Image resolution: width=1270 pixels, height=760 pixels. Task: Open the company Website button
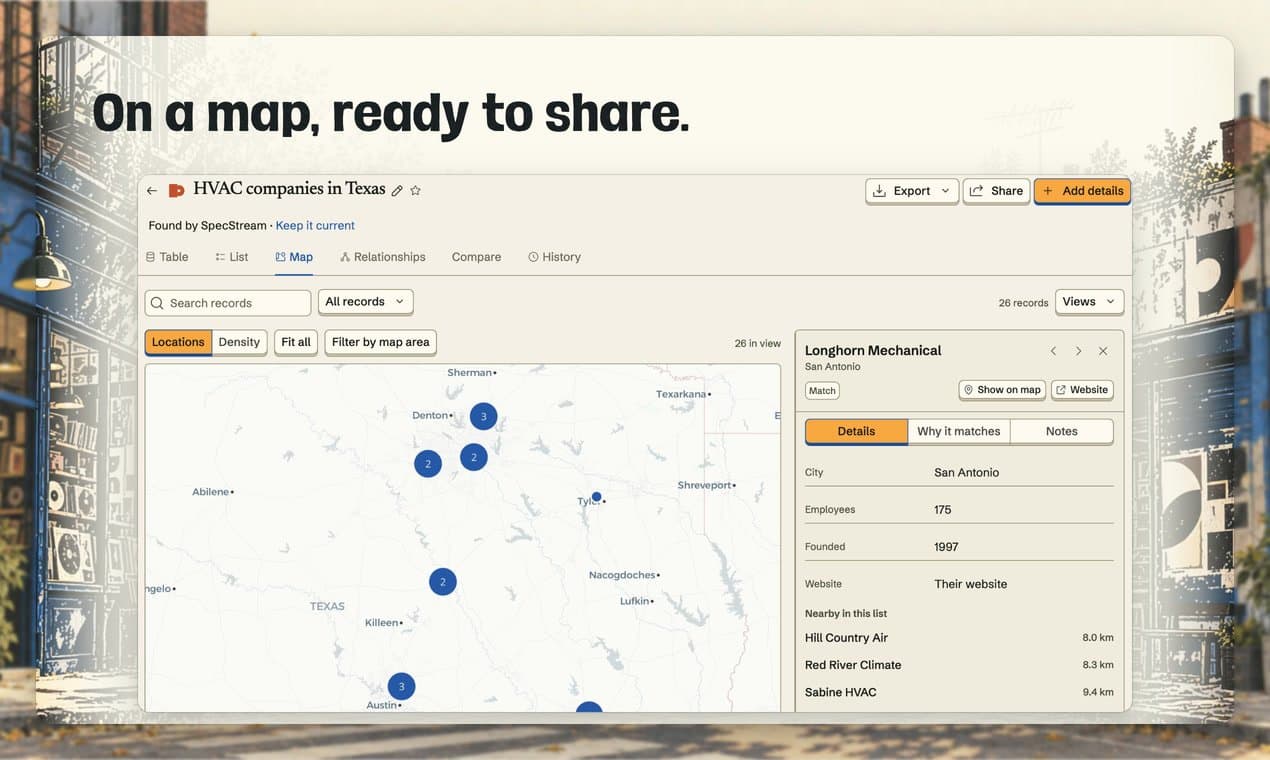1082,390
